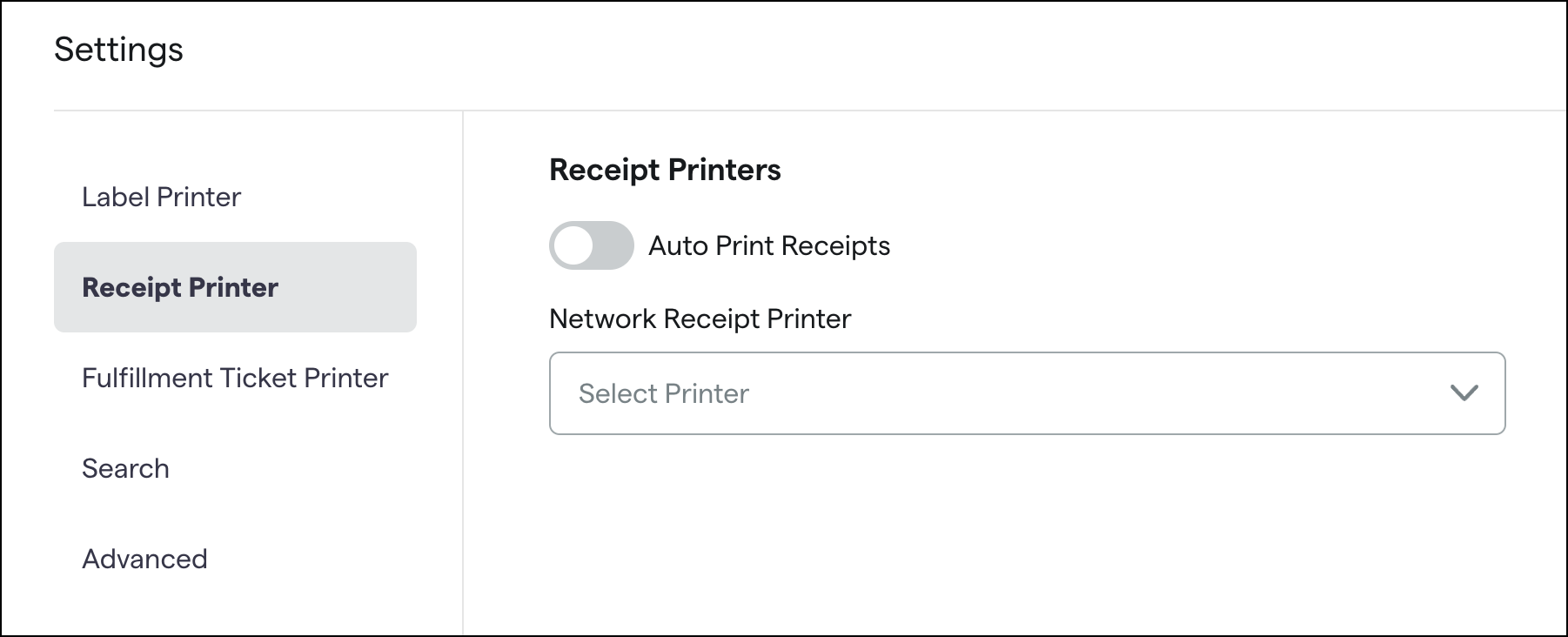Image resolution: width=1568 pixels, height=637 pixels.
Task: Click the Auto Print Receipts label
Action: pyautogui.click(x=769, y=245)
